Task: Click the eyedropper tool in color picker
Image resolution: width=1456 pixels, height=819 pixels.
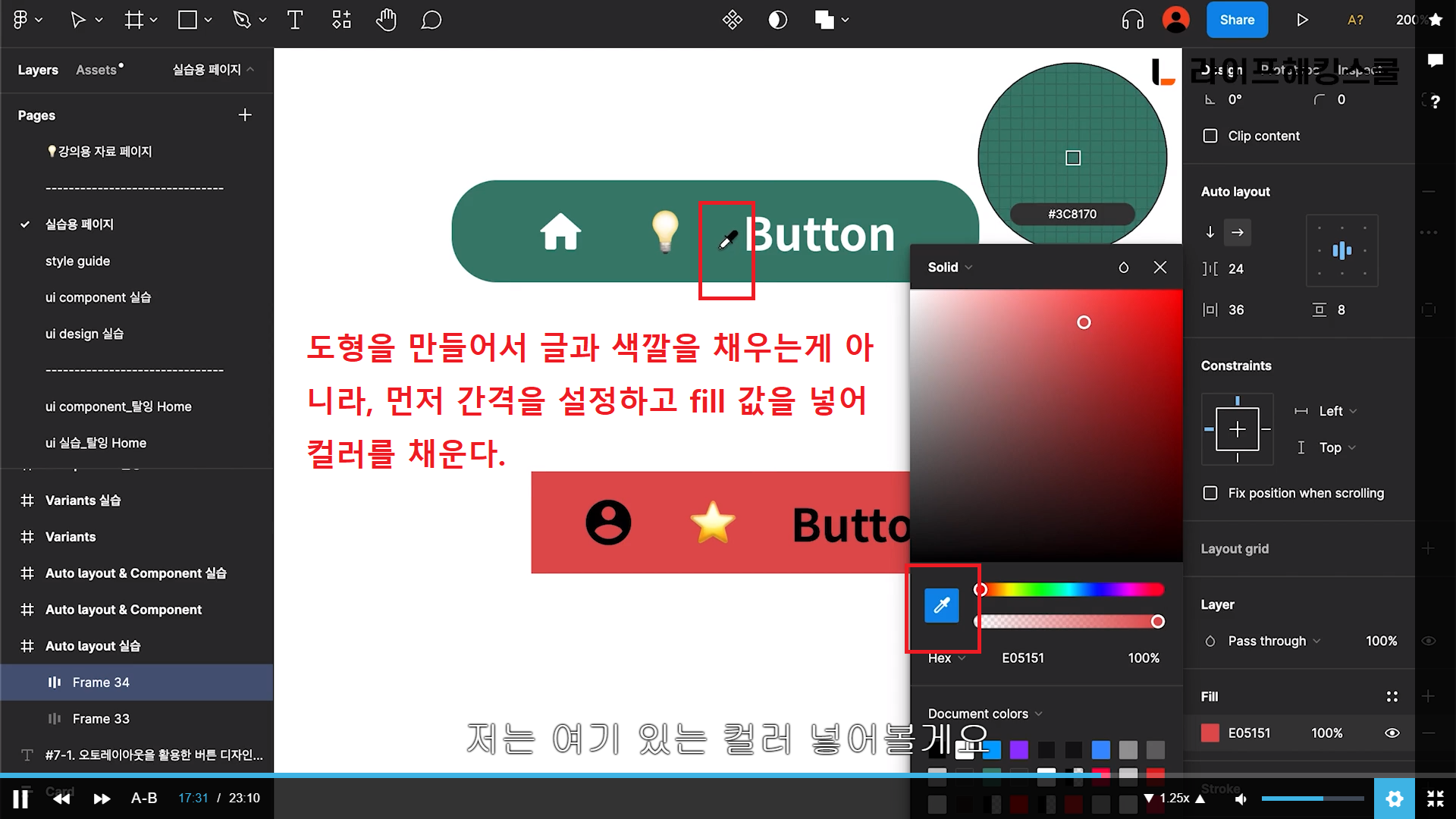Action: tap(941, 605)
